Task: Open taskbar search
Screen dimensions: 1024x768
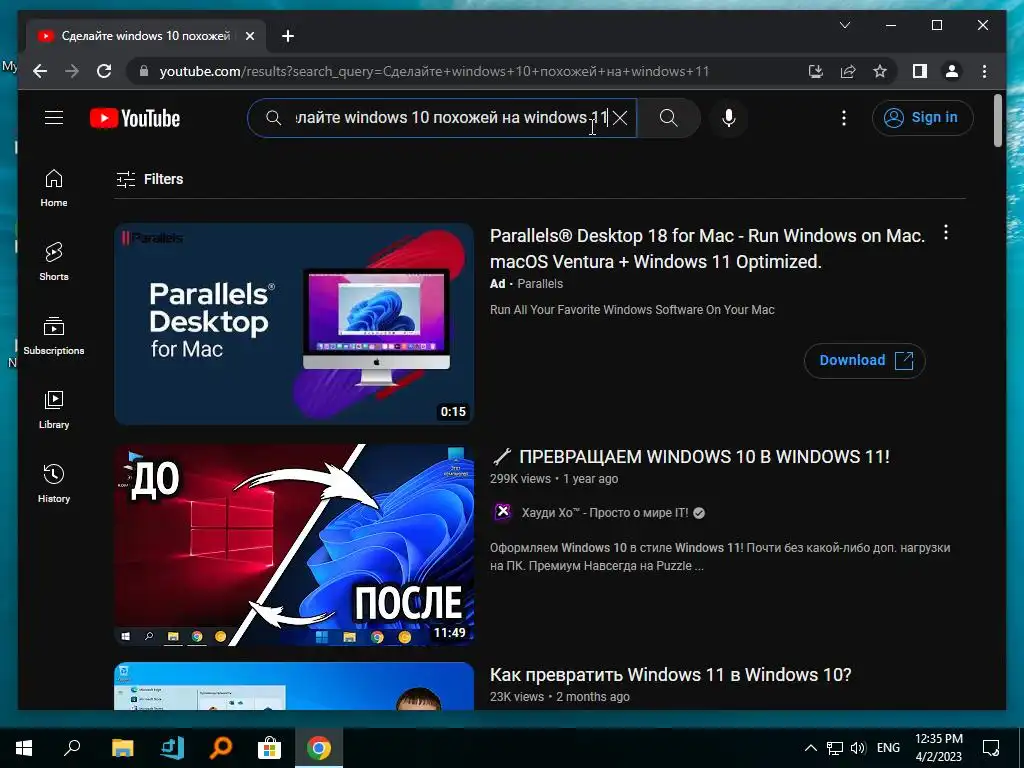Action: (72, 748)
